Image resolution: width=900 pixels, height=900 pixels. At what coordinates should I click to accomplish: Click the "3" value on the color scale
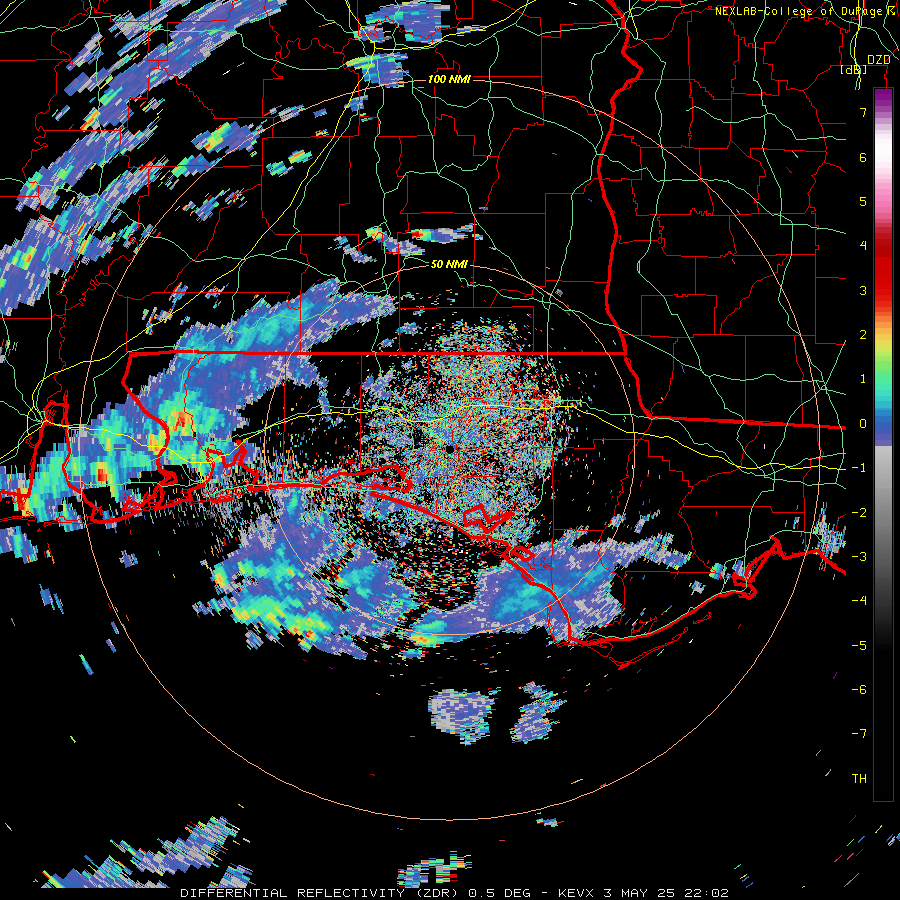pos(863,290)
